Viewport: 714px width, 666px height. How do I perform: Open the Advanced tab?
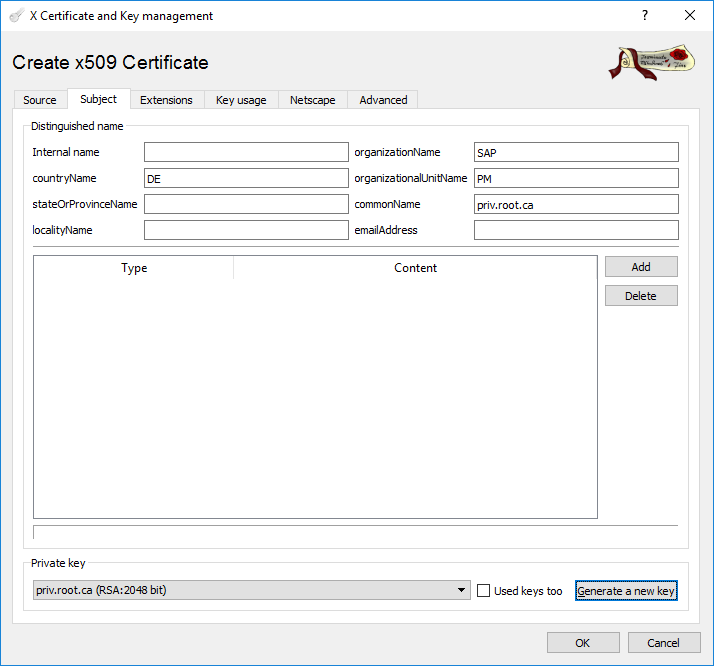(x=383, y=100)
